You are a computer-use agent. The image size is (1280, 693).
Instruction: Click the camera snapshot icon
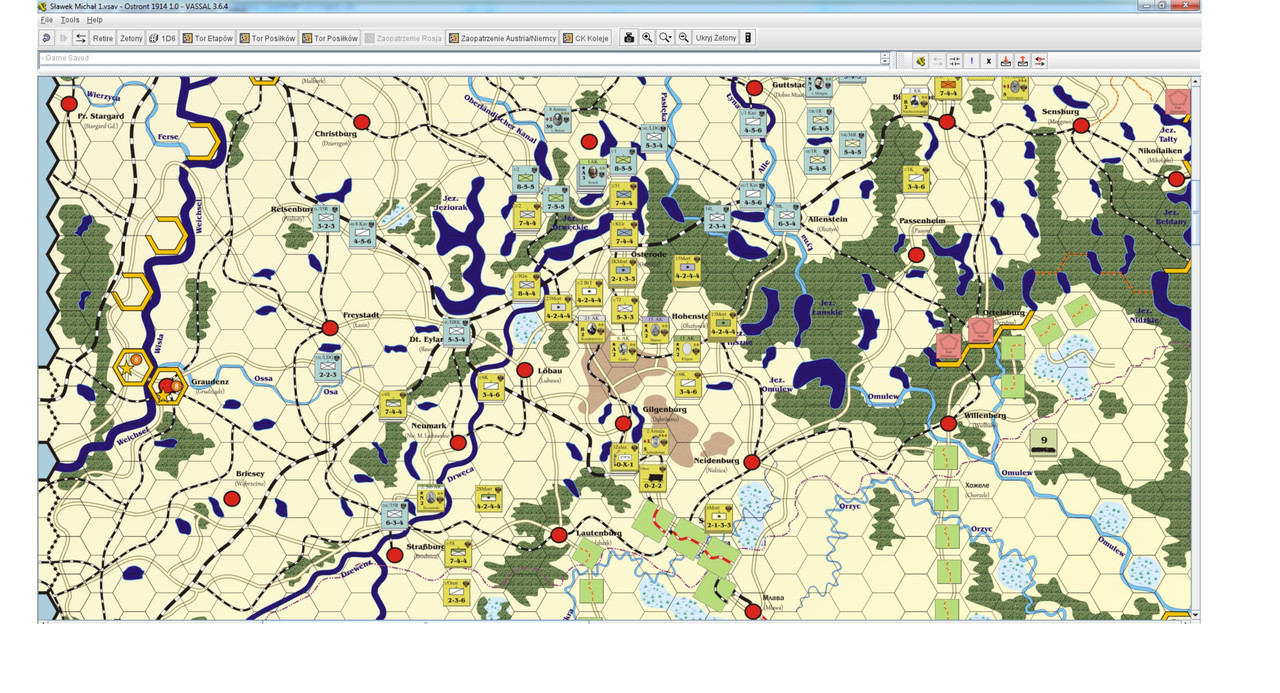pos(629,38)
